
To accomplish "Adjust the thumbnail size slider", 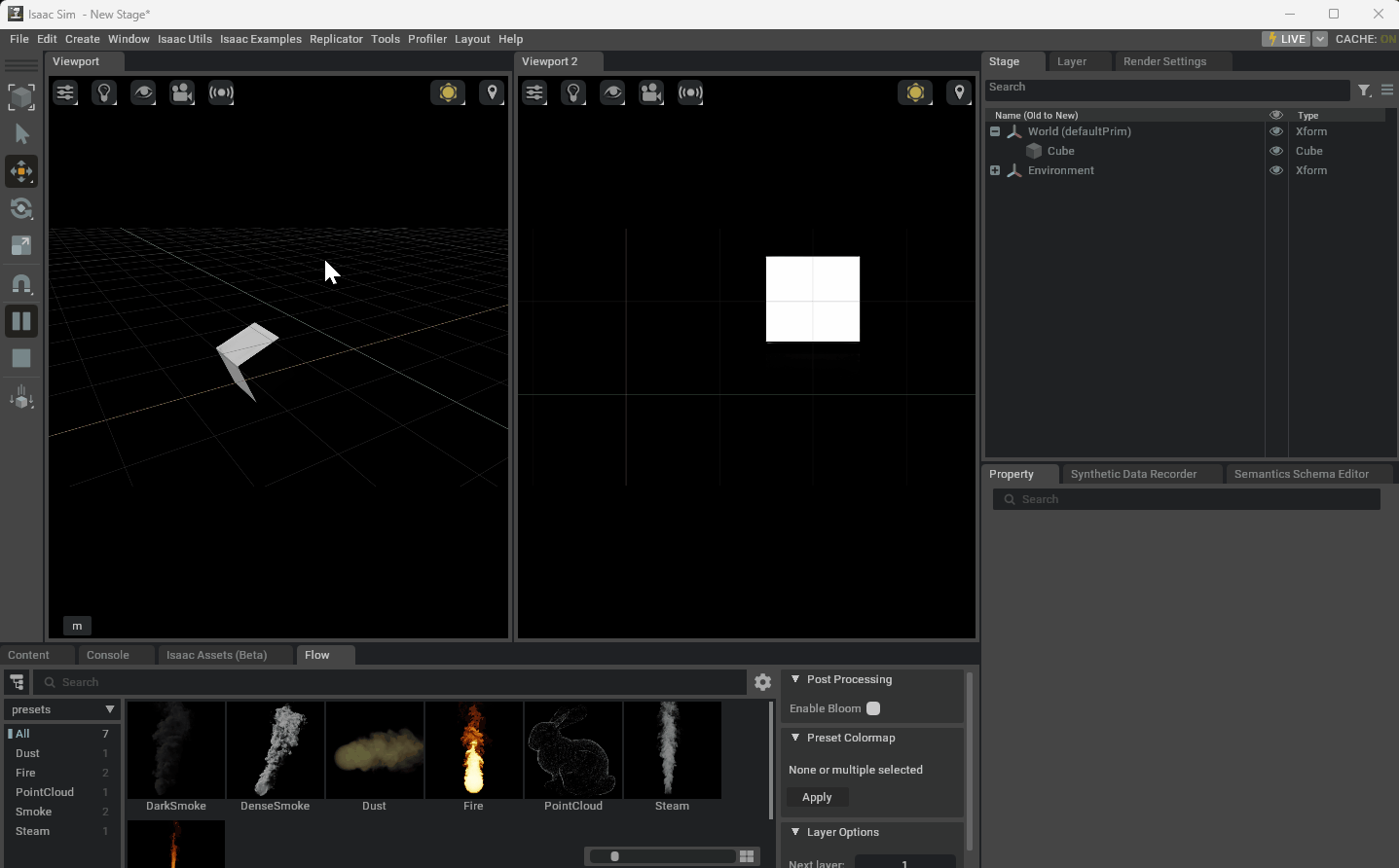I will click(615, 856).
